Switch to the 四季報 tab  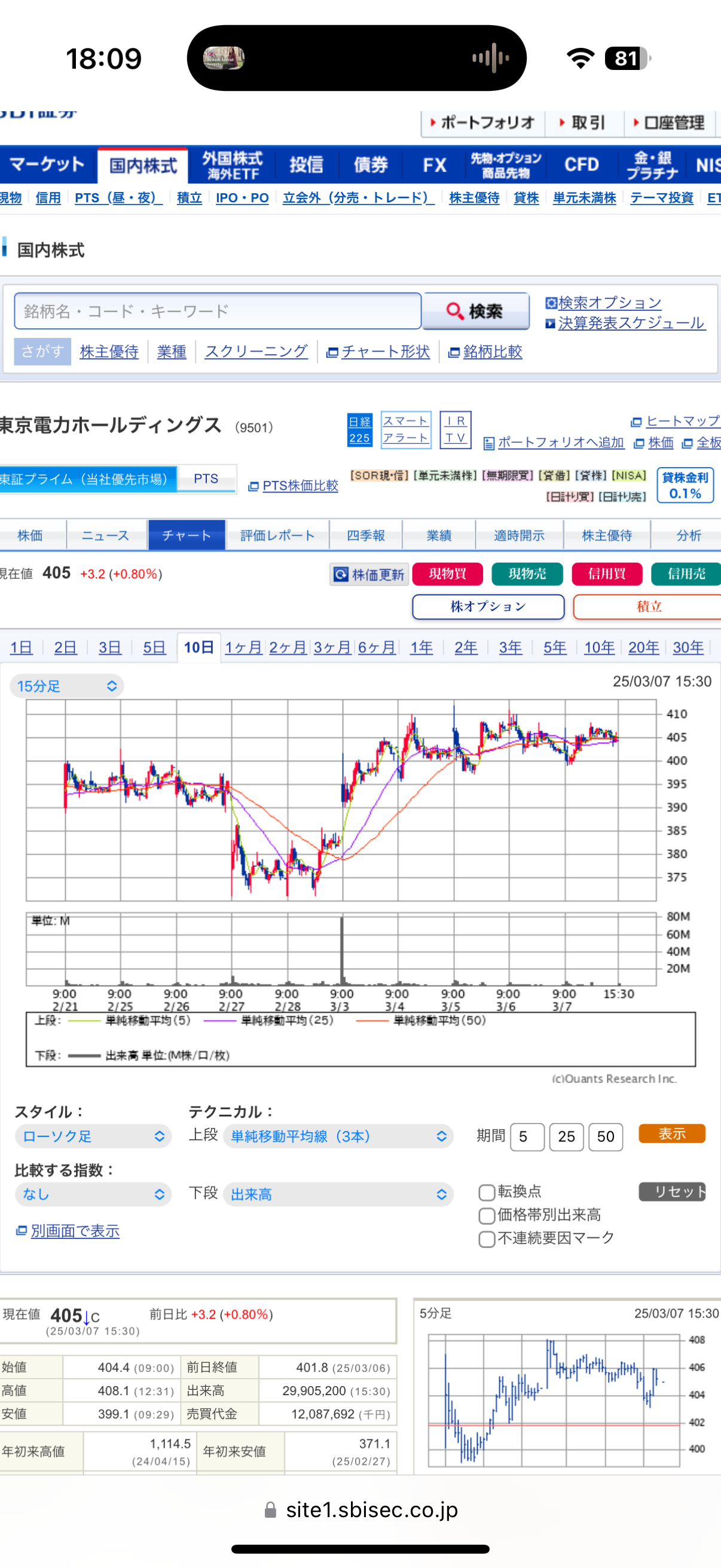366,535
